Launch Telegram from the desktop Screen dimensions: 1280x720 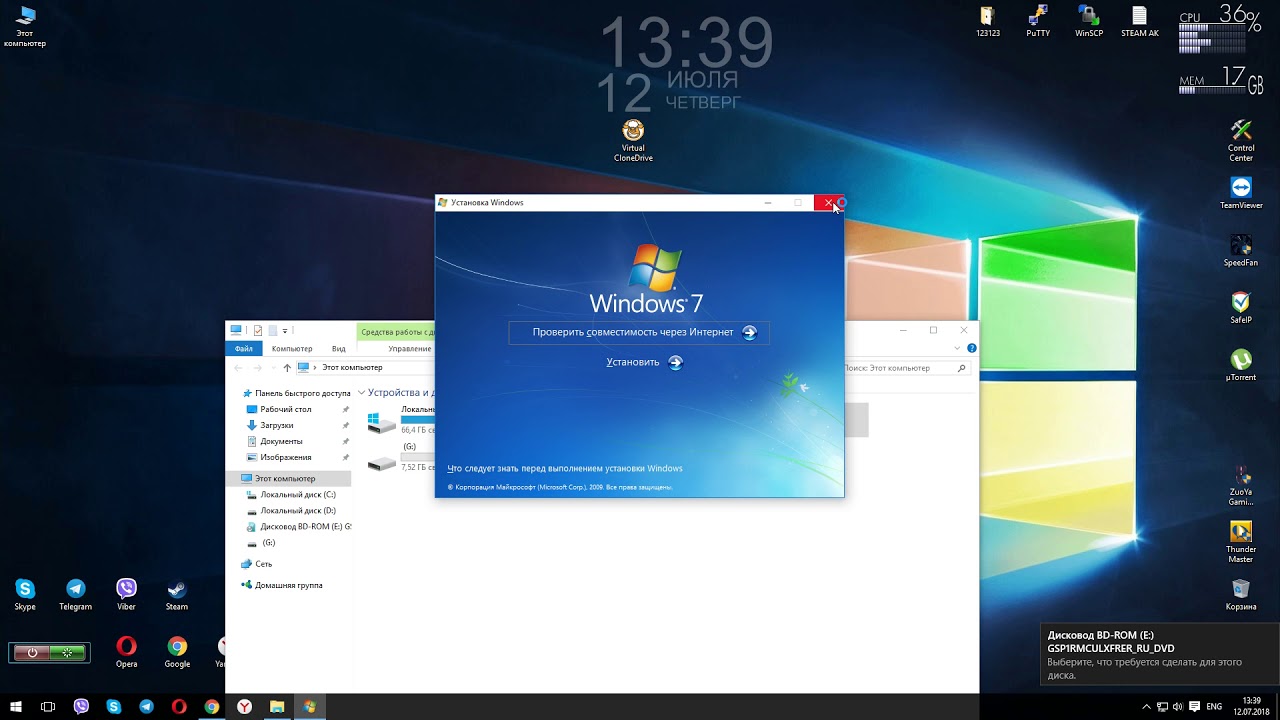tap(75, 594)
